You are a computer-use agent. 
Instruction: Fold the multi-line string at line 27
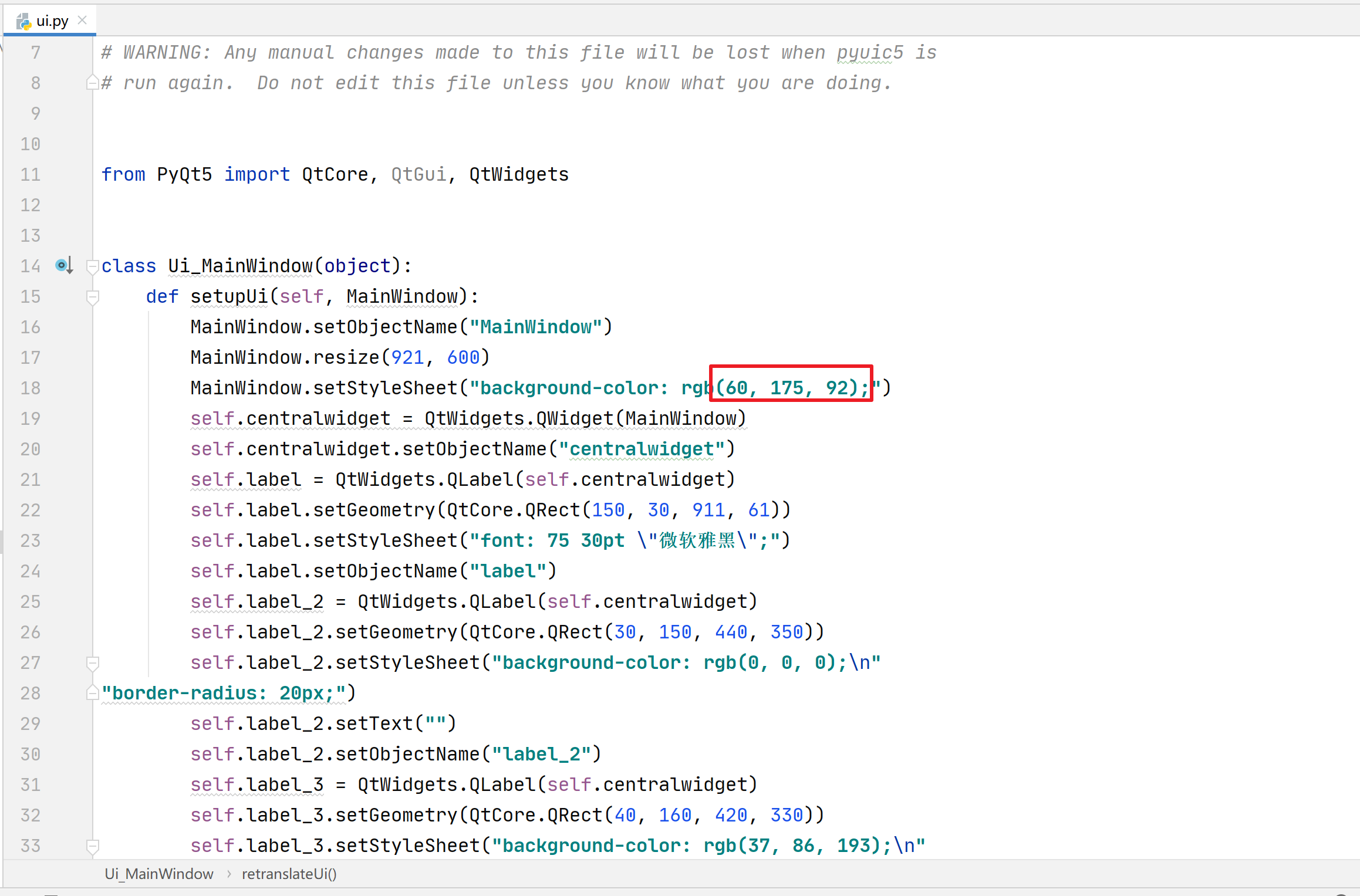[92, 664]
